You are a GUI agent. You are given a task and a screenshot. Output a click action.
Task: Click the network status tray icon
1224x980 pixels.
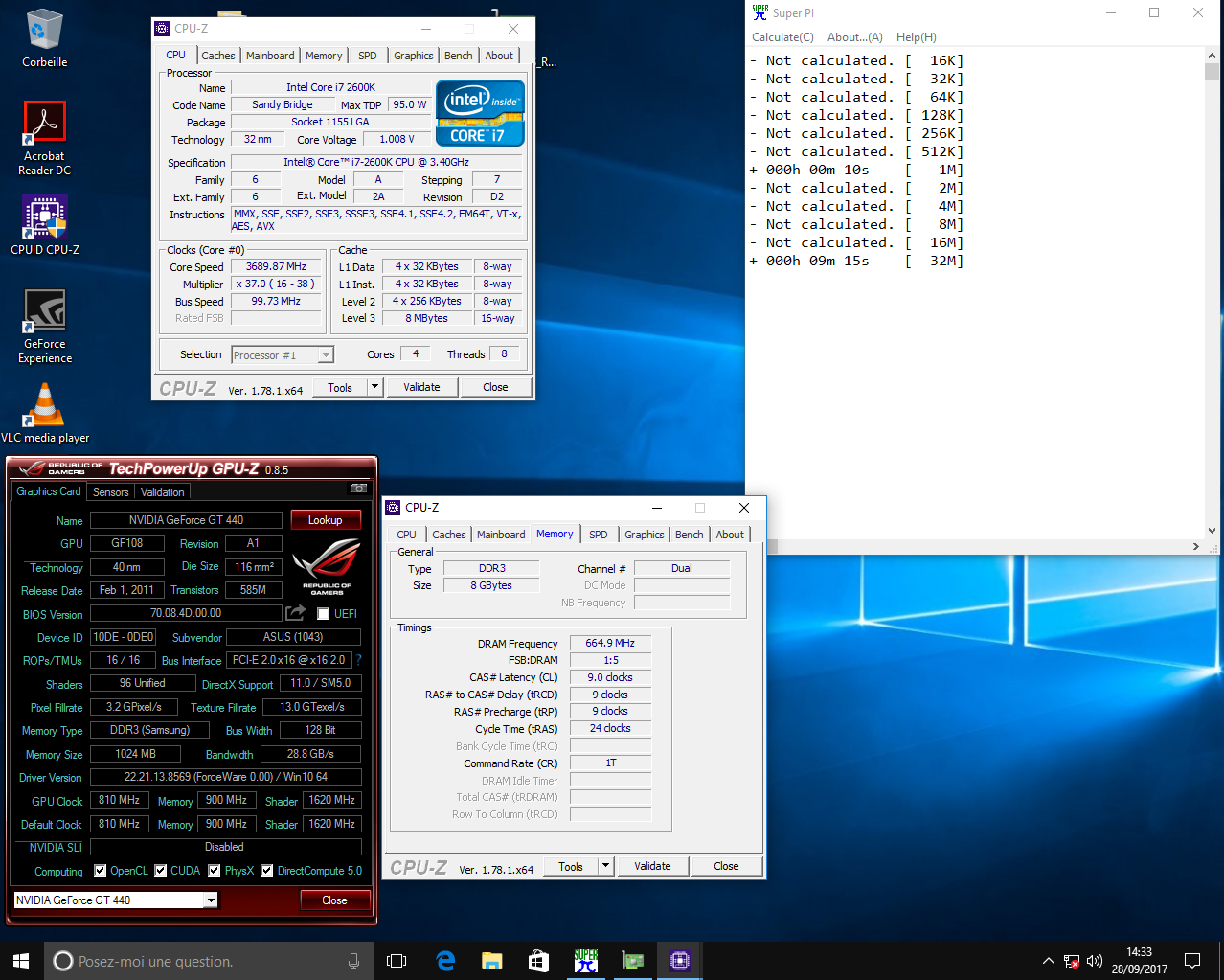click(1072, 961)
